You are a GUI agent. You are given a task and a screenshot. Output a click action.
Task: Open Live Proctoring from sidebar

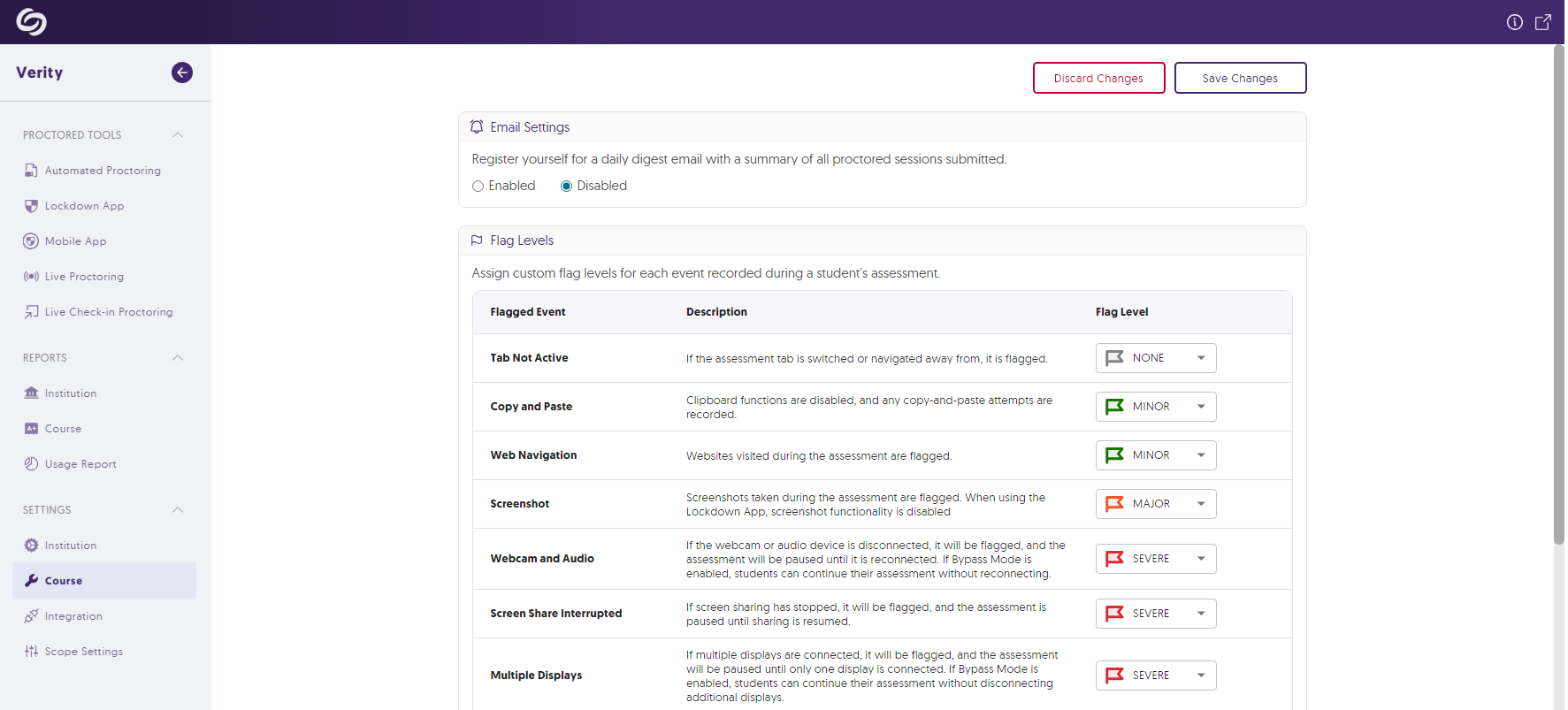tap(84, 277)
